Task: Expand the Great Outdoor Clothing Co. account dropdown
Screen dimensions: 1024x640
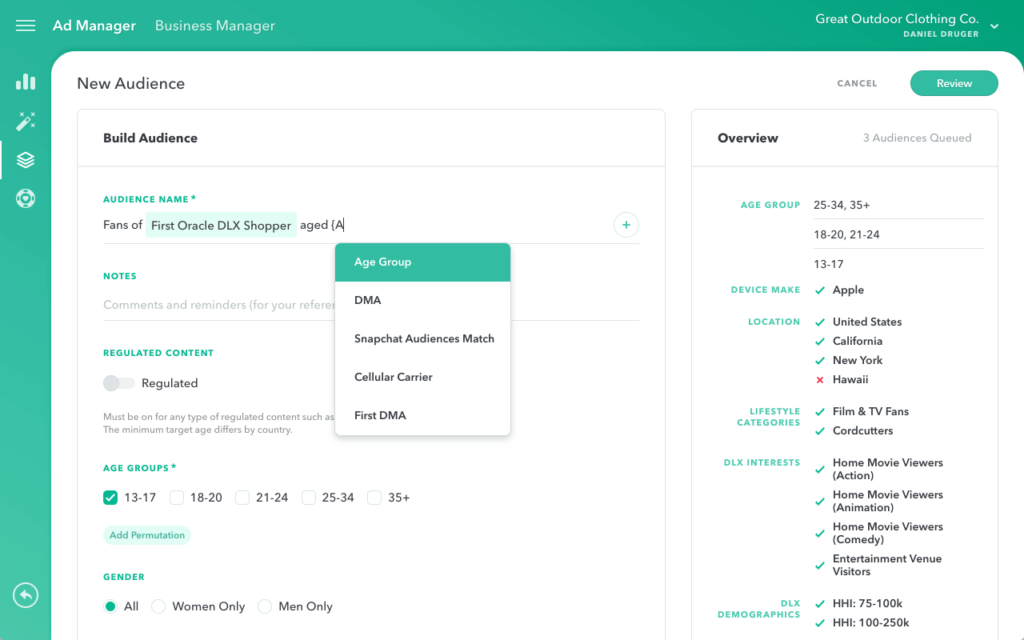Action: (x=994, y=27)
